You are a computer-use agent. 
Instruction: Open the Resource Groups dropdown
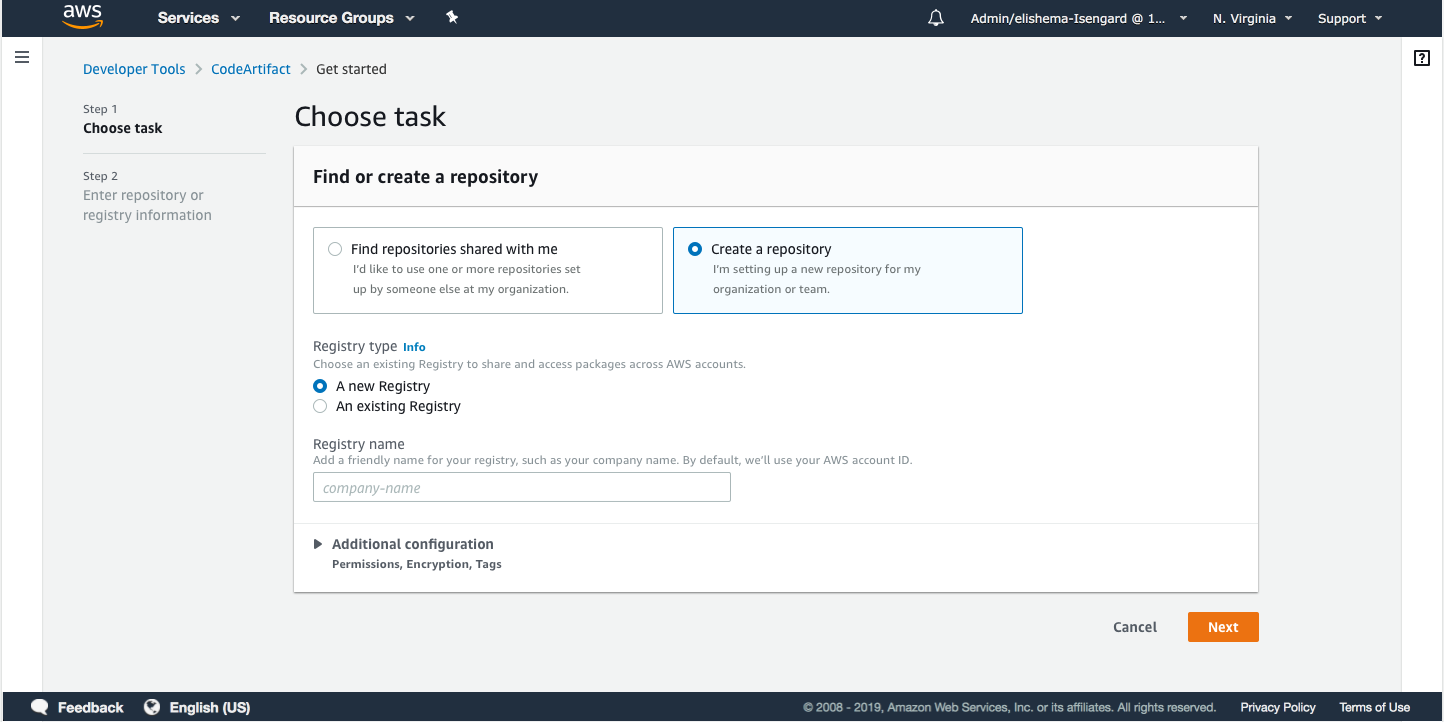click(341, 18)
